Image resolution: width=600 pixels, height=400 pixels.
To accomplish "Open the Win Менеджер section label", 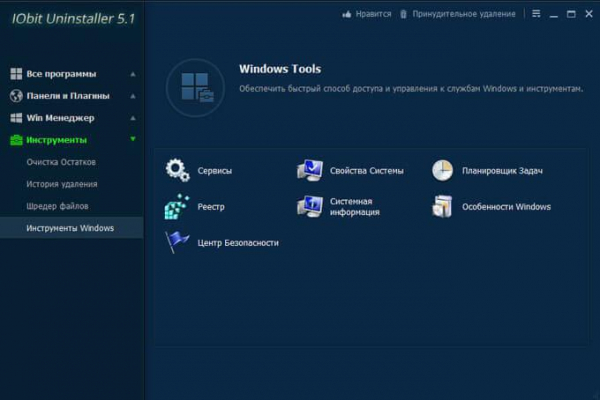I will [60, 118].
